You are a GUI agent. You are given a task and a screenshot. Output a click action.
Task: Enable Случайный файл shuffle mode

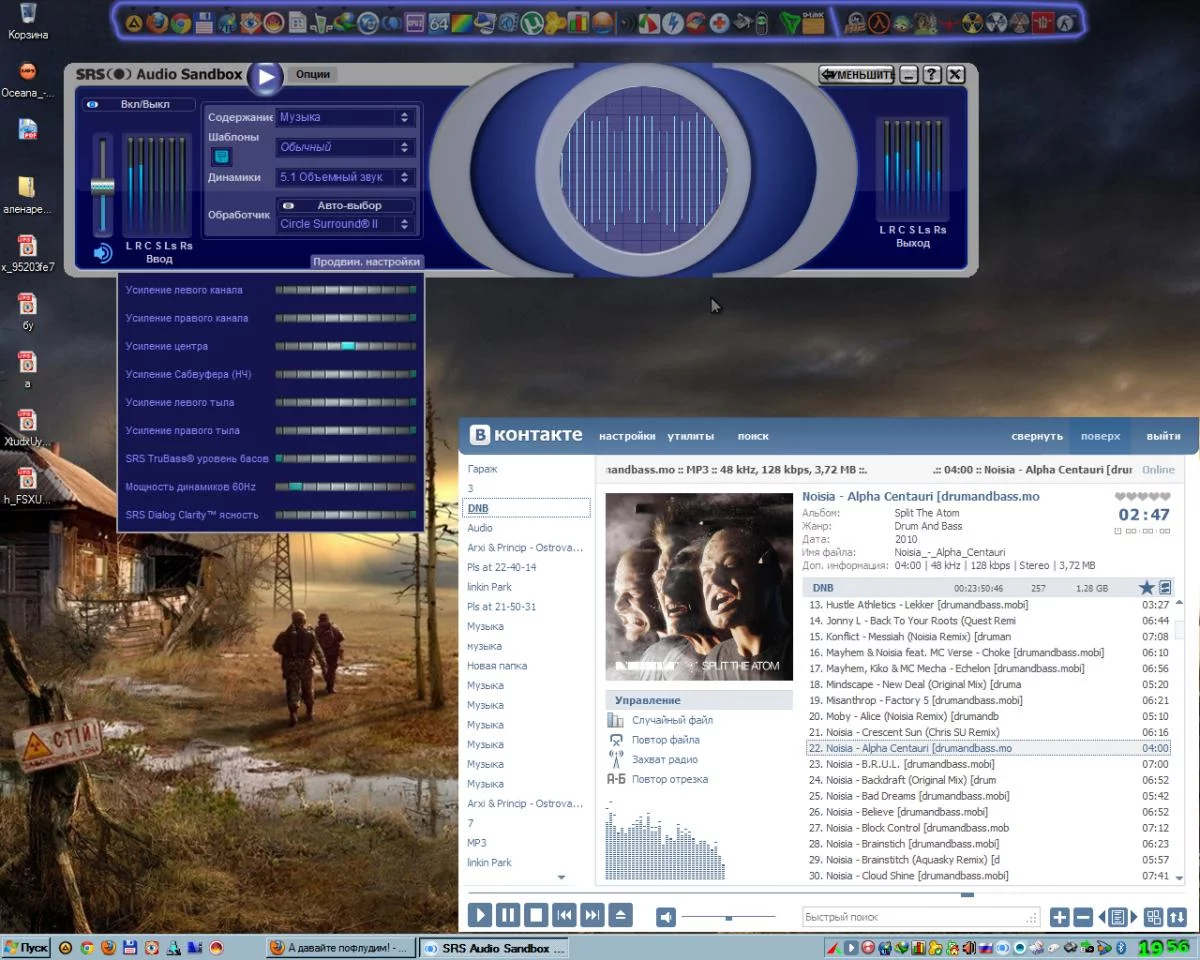[x=671, y=720]
